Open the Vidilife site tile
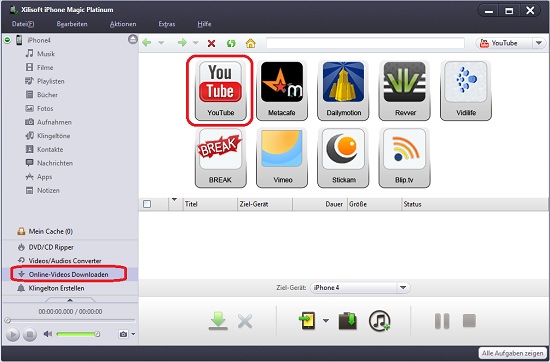 (466, 90)
